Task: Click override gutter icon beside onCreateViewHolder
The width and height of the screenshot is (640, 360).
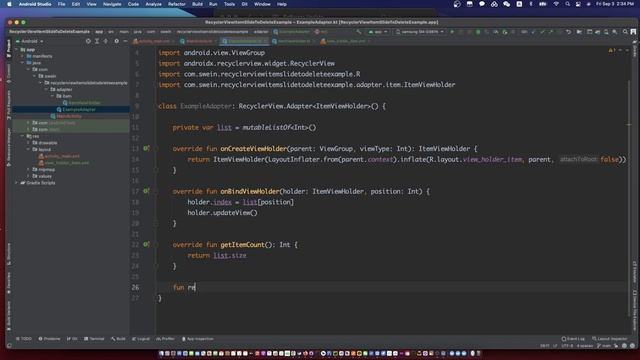Action: [146, 149]
